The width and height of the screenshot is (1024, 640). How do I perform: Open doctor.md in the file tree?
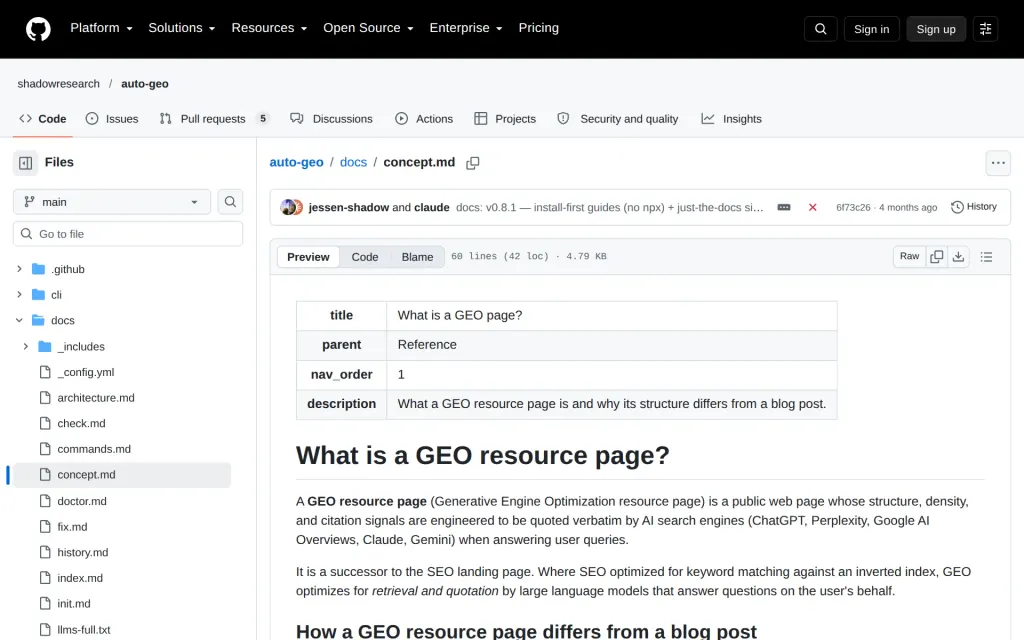click(82, 501)
